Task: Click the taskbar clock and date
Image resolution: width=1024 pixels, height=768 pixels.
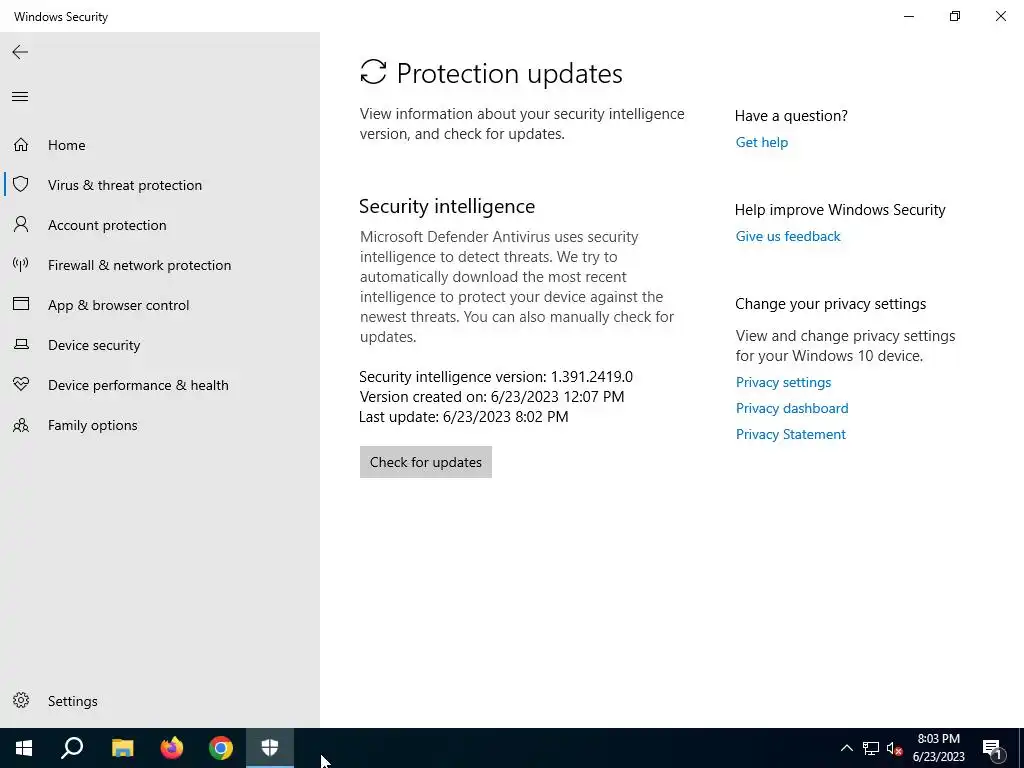Action: point(938,748)
